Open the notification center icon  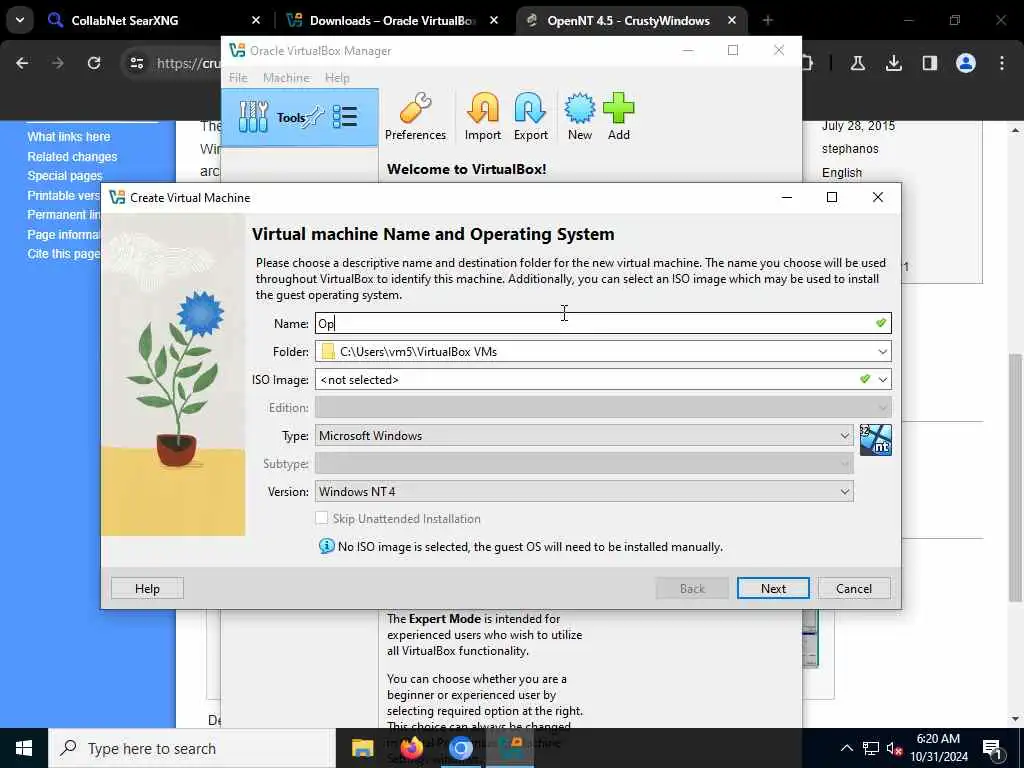coord(992,748)
